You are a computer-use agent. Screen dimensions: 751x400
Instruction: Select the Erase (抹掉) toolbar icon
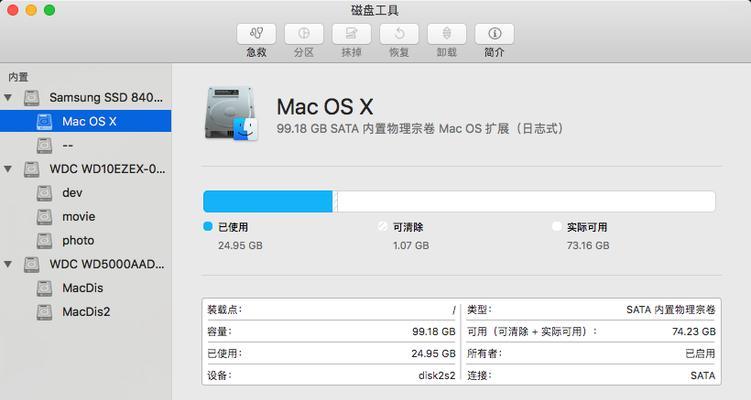(351, 34)
